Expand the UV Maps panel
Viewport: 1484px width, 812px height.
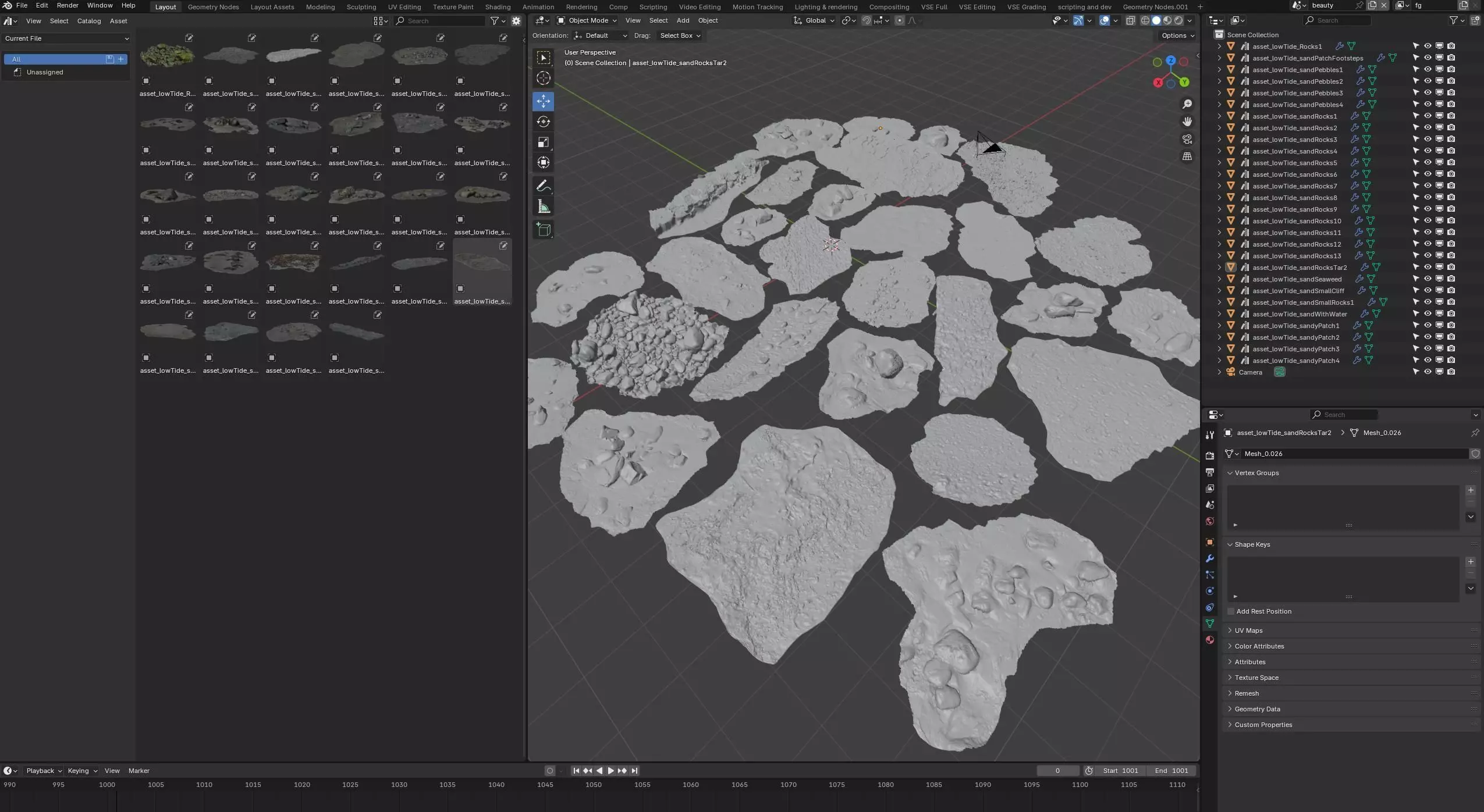pyautogui.click(x=1248, y=631)
